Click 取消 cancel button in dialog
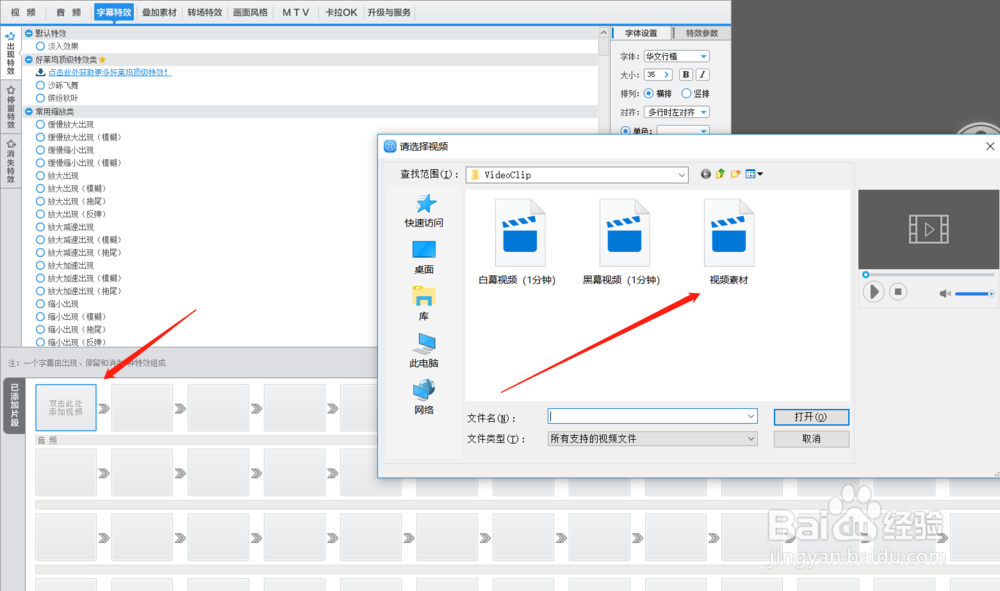The height and width of the screenshot is (591, 1000). [x=811, y=439]
